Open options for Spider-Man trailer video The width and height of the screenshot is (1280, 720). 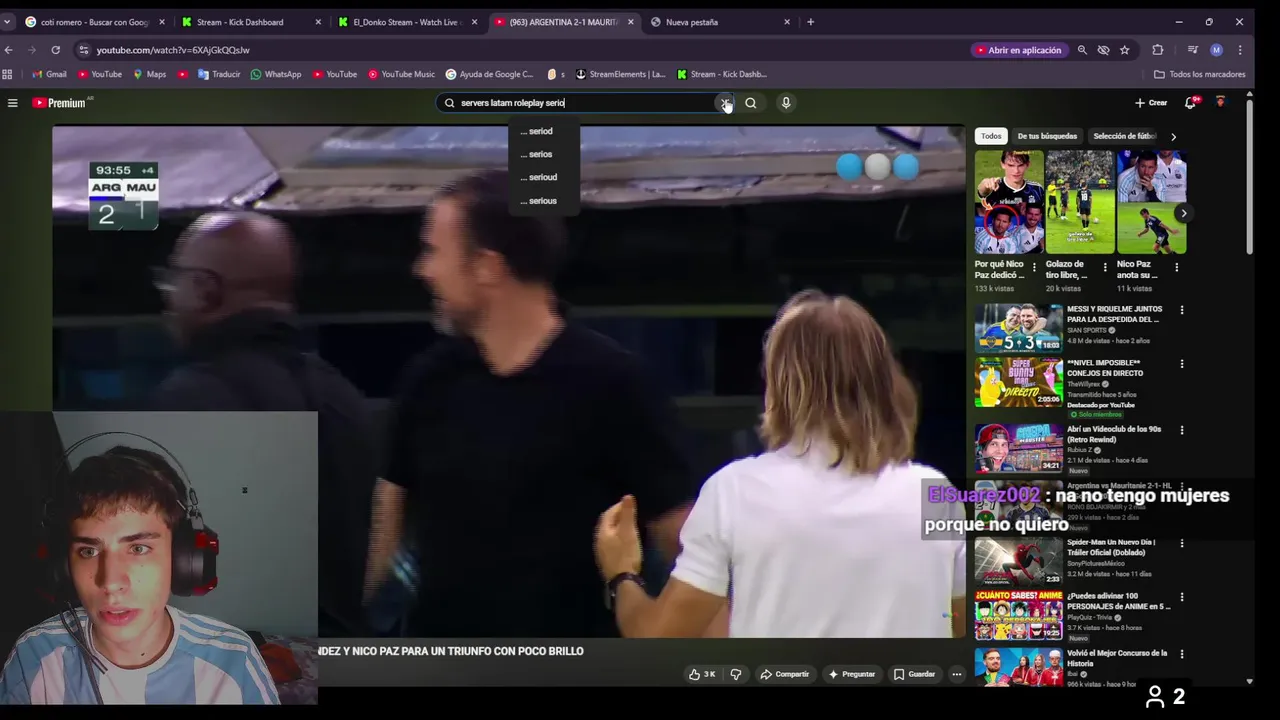coord(1182,544)
